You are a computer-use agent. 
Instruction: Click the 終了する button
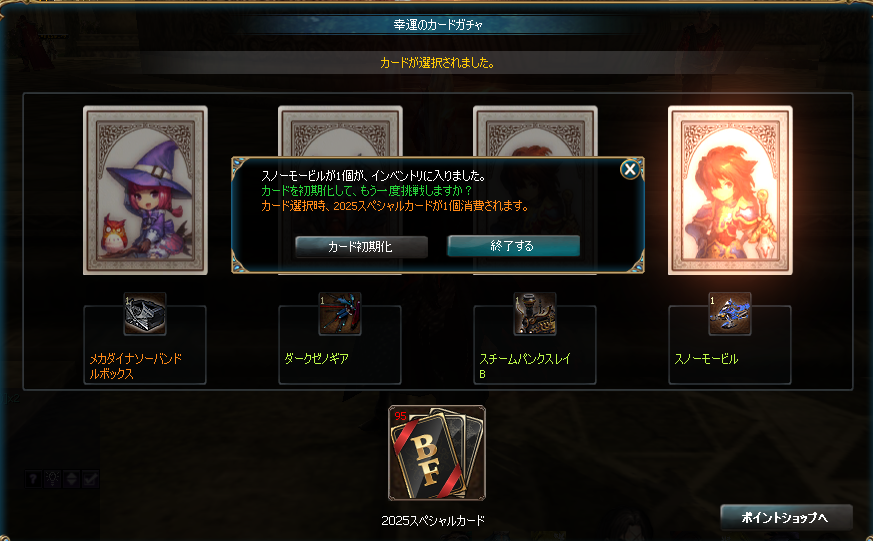coord(513,245)
